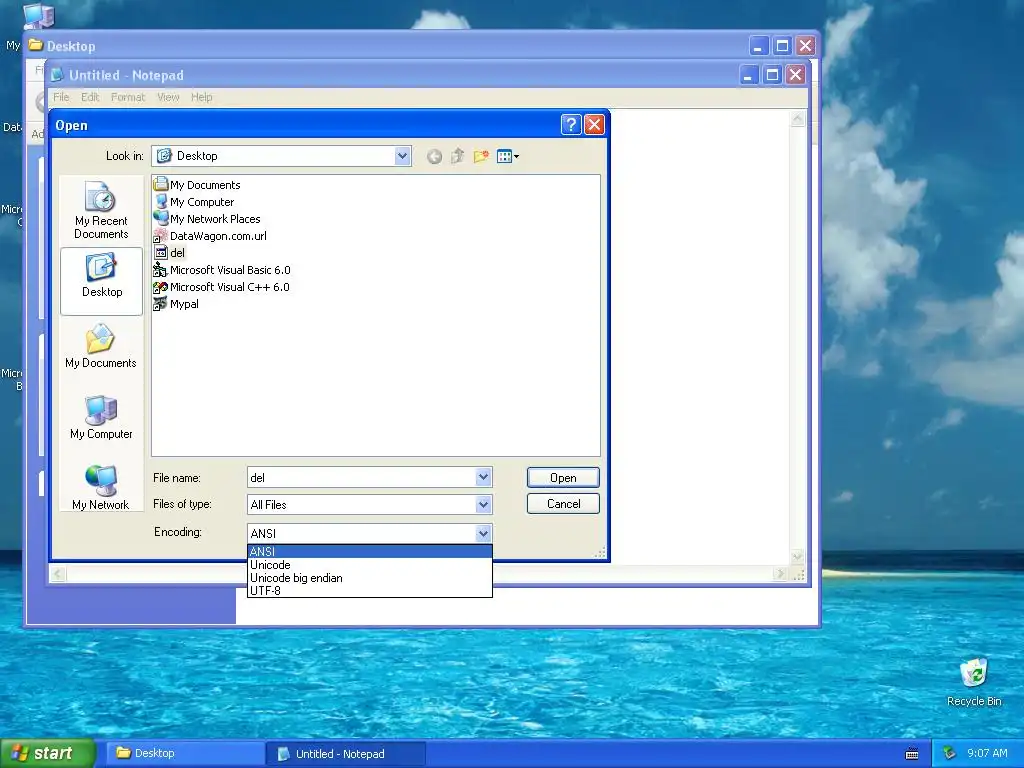Screen dimensions: 1024x768
Task: Choose UTF-8 encoding option
Action: point(370,590)
